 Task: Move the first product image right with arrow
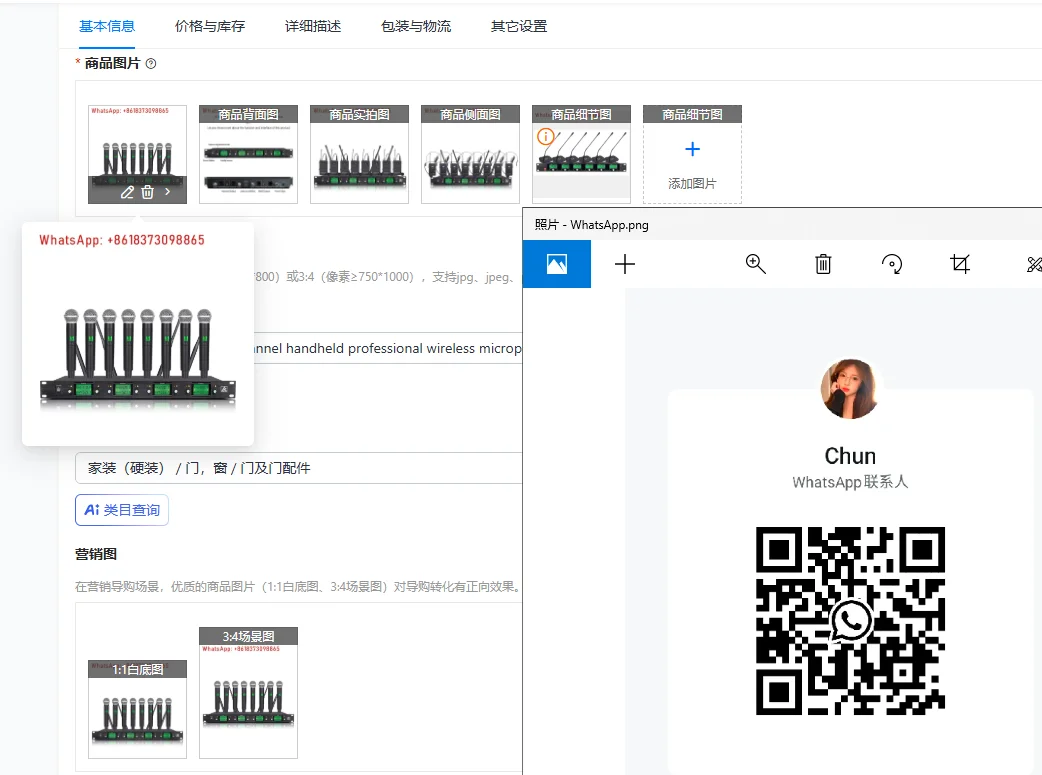(x=167, y=192)
